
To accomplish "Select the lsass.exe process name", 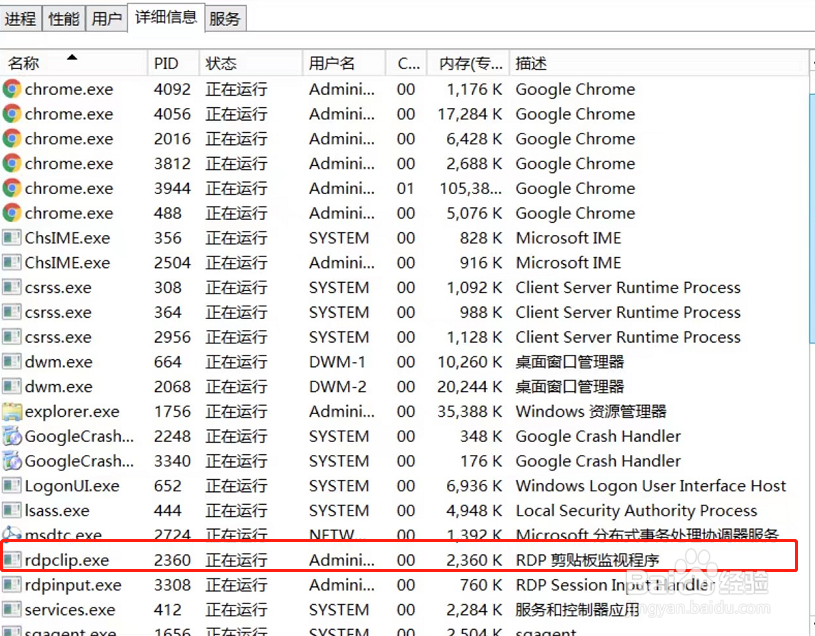I will [57, 511].
